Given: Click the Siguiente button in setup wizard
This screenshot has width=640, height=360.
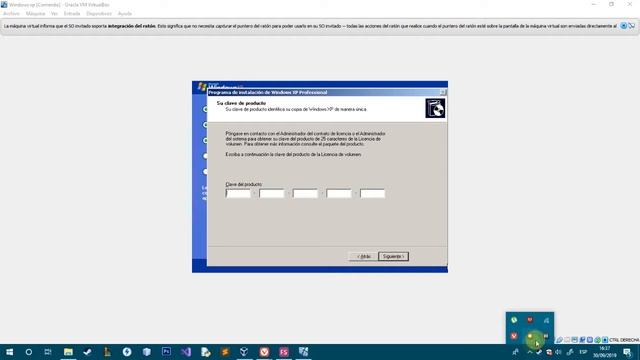Looking at the screenshot, I should [x=393, y=256].
